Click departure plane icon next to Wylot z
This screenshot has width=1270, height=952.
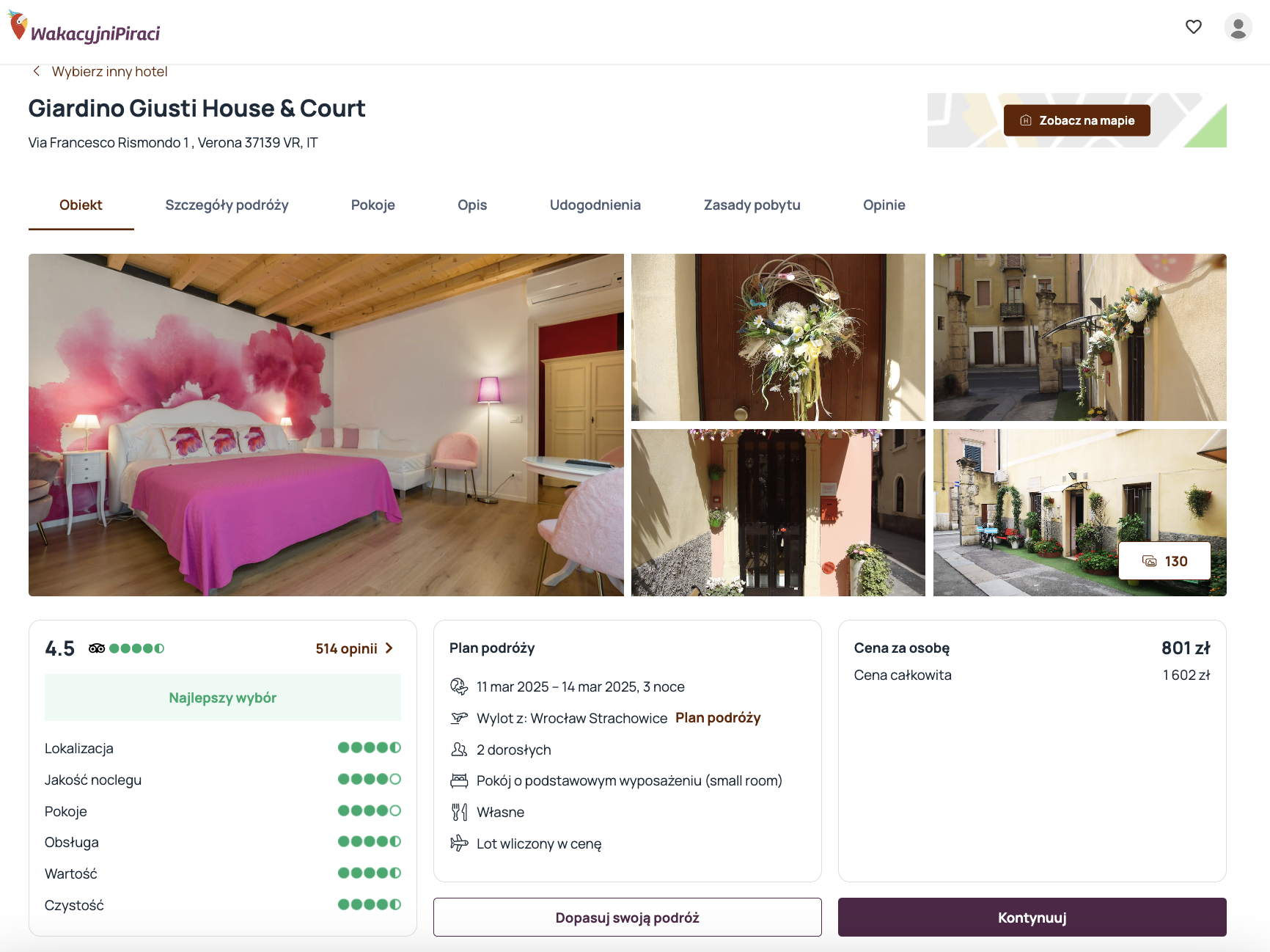pos(459,718)
